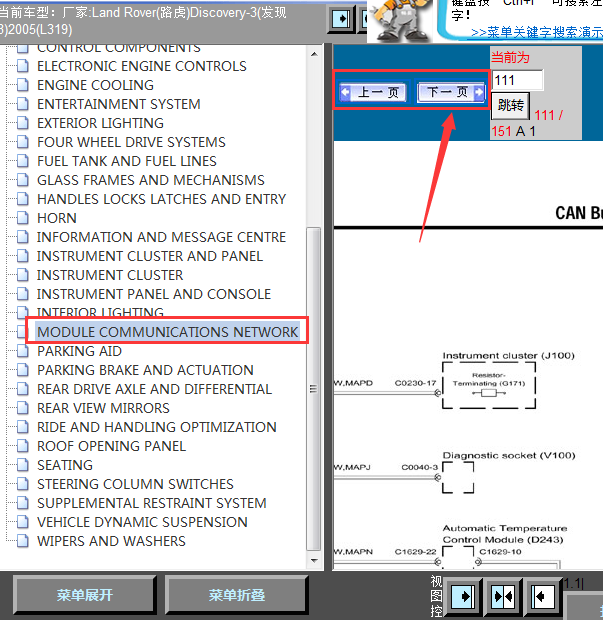Image resolution: width=603 pixels, height=620 pixels.
Task: Click the PARKING AID document icon
Action: tap(23, 351)
